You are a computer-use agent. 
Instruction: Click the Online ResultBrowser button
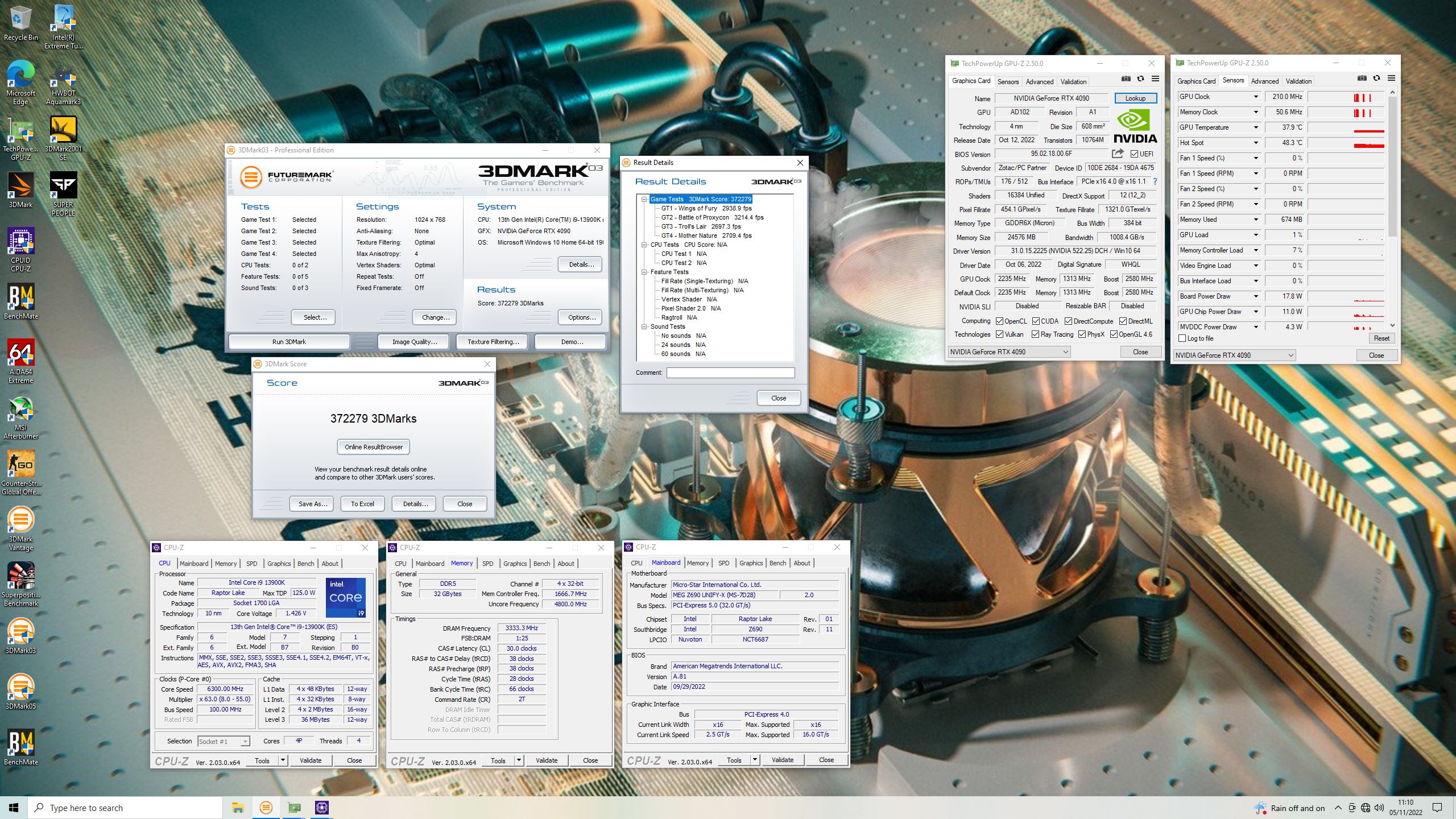coord(374,447)
